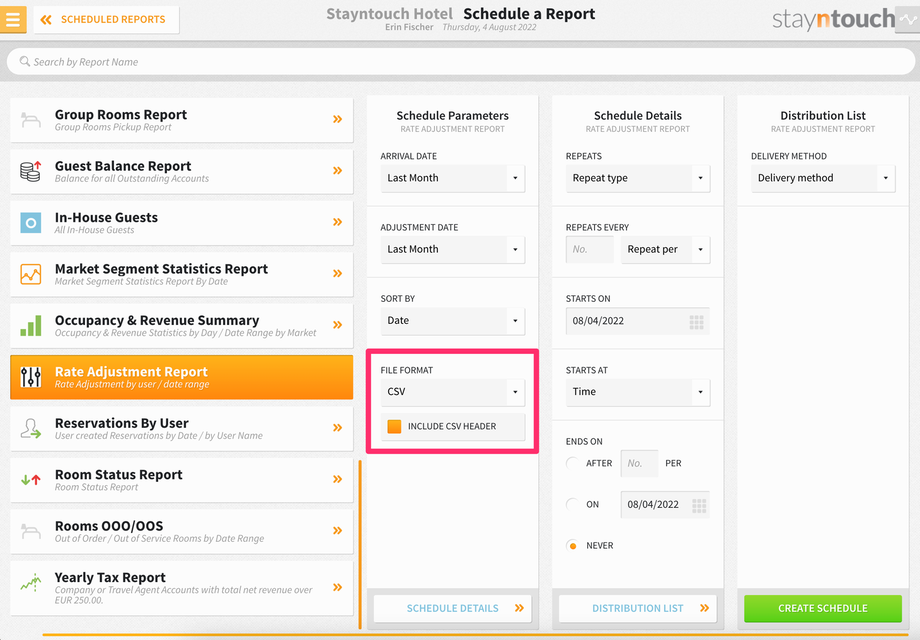Viewport: 920px width, 640px height.
Task: Open the Starts On calendar grid icon
Action: (x=696, y=321)
